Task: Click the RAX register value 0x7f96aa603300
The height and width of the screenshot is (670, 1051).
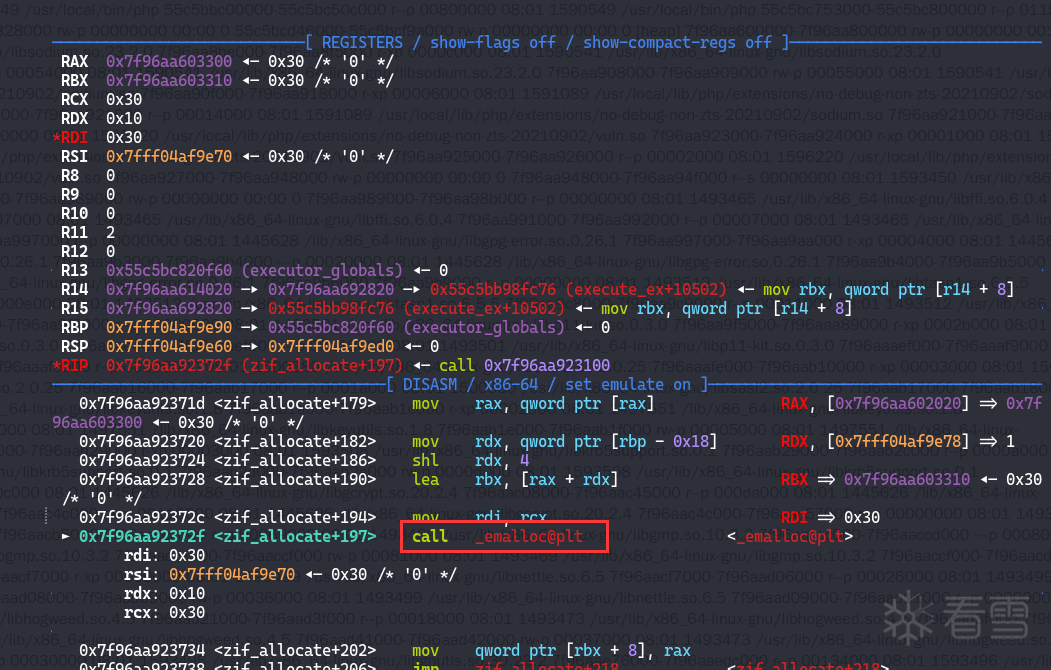Action: [x=169, y=61]
